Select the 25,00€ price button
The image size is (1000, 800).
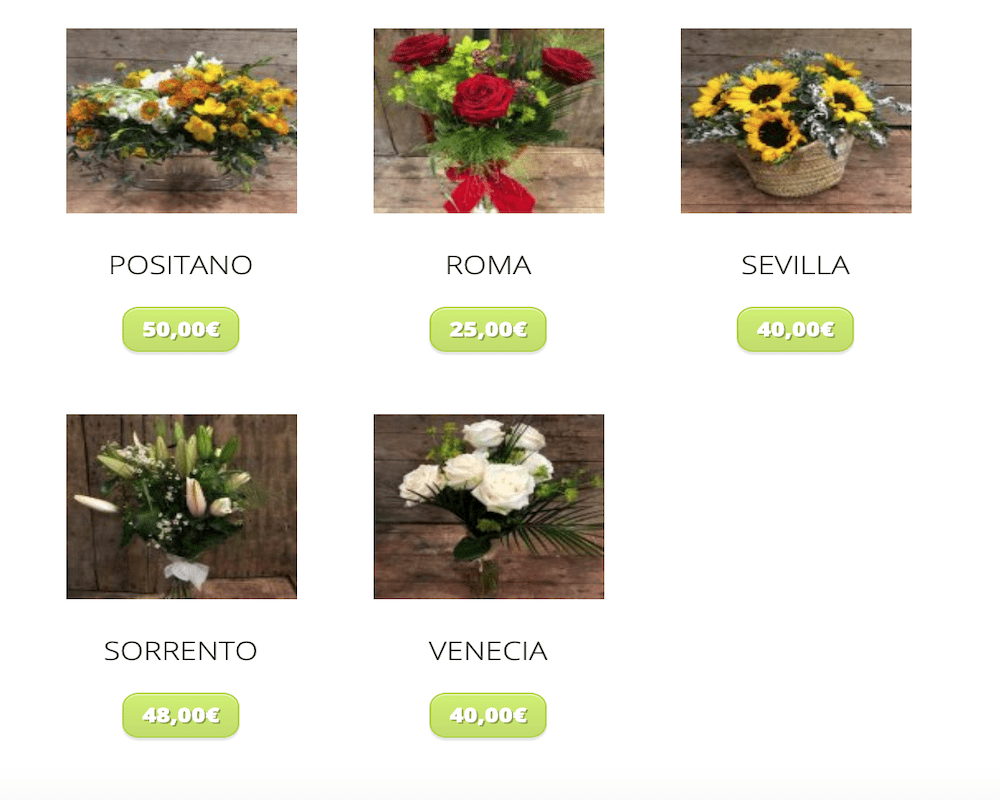[x=488, y=329]
